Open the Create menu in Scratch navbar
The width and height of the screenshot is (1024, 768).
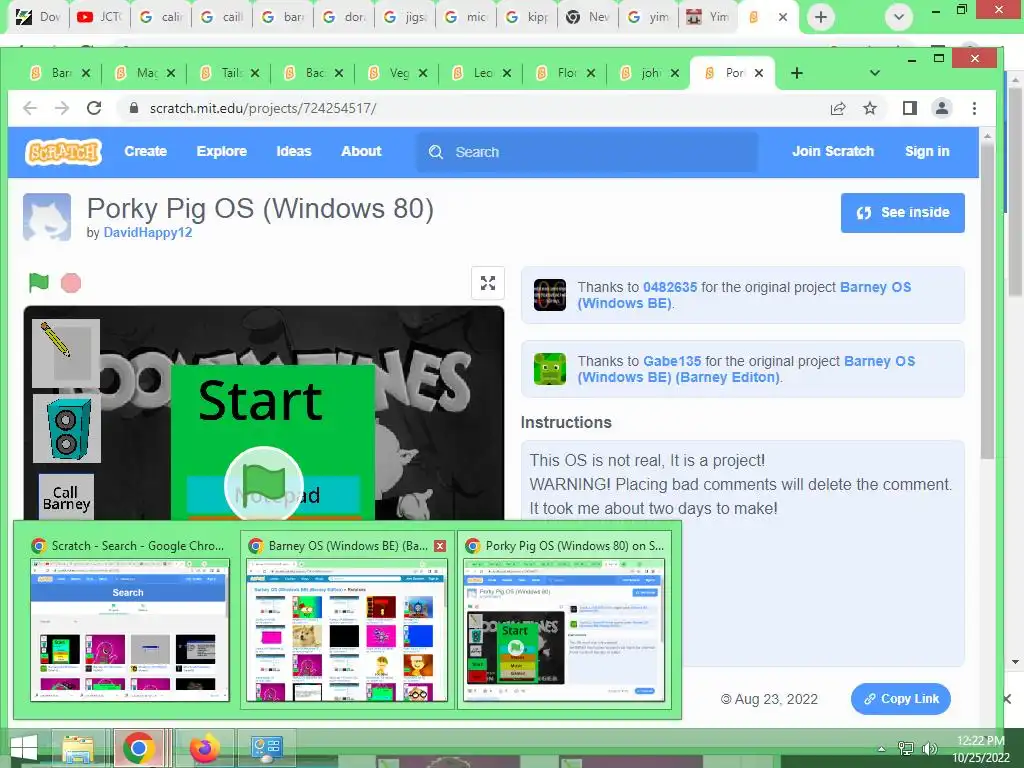pos(146,152)
